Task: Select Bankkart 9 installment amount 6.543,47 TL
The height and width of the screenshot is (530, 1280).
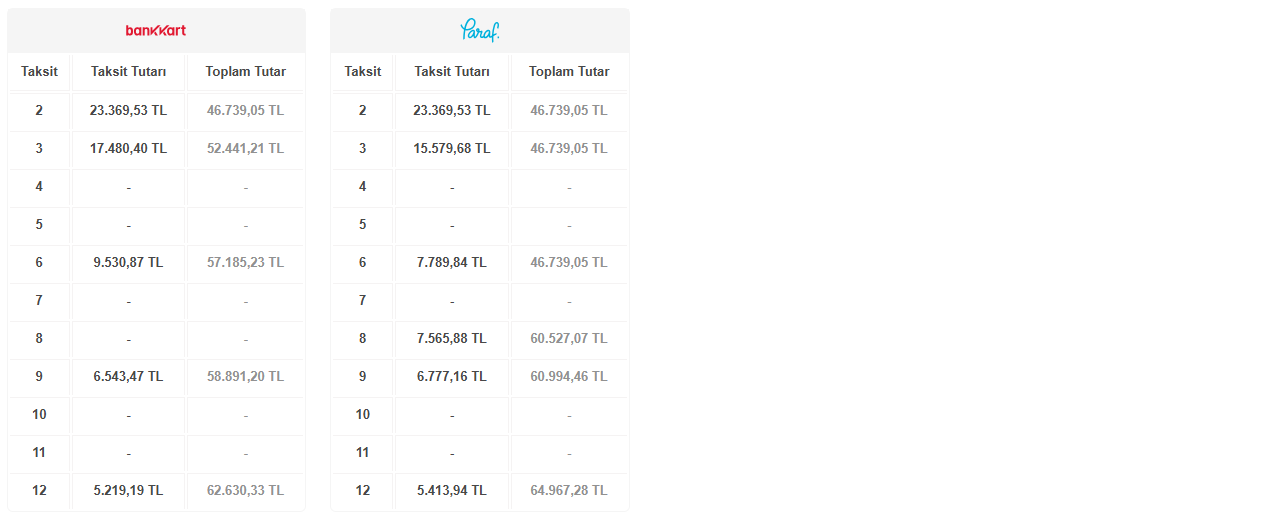Action: tap(128, 376)
